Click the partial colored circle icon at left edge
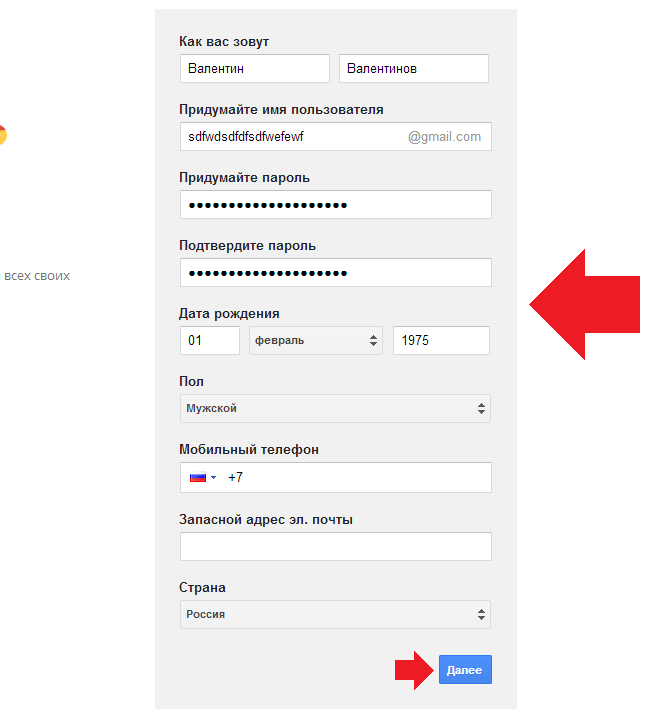The height and width of the screenshot is (719, 670). coord(3,135)
